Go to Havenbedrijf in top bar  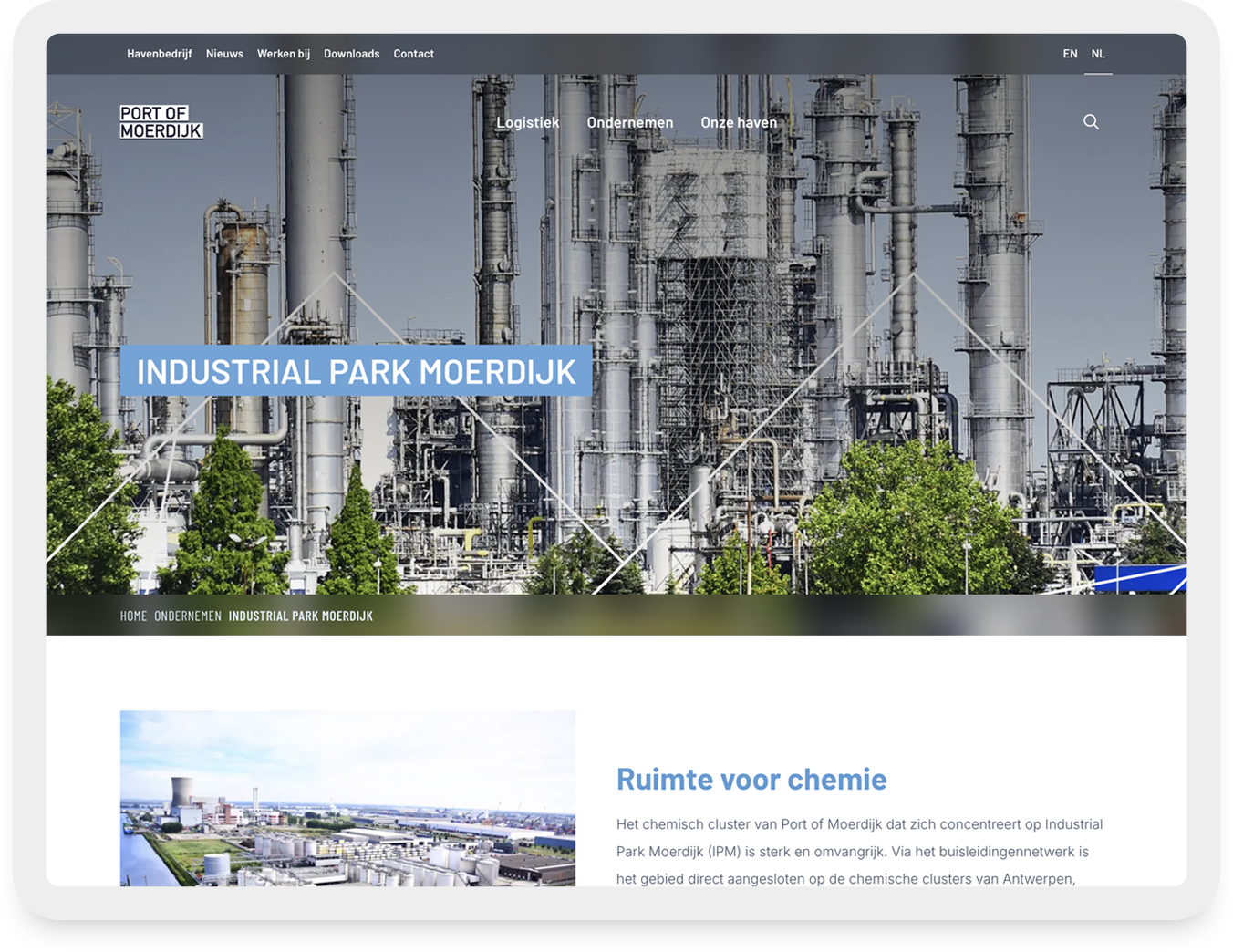159,54
